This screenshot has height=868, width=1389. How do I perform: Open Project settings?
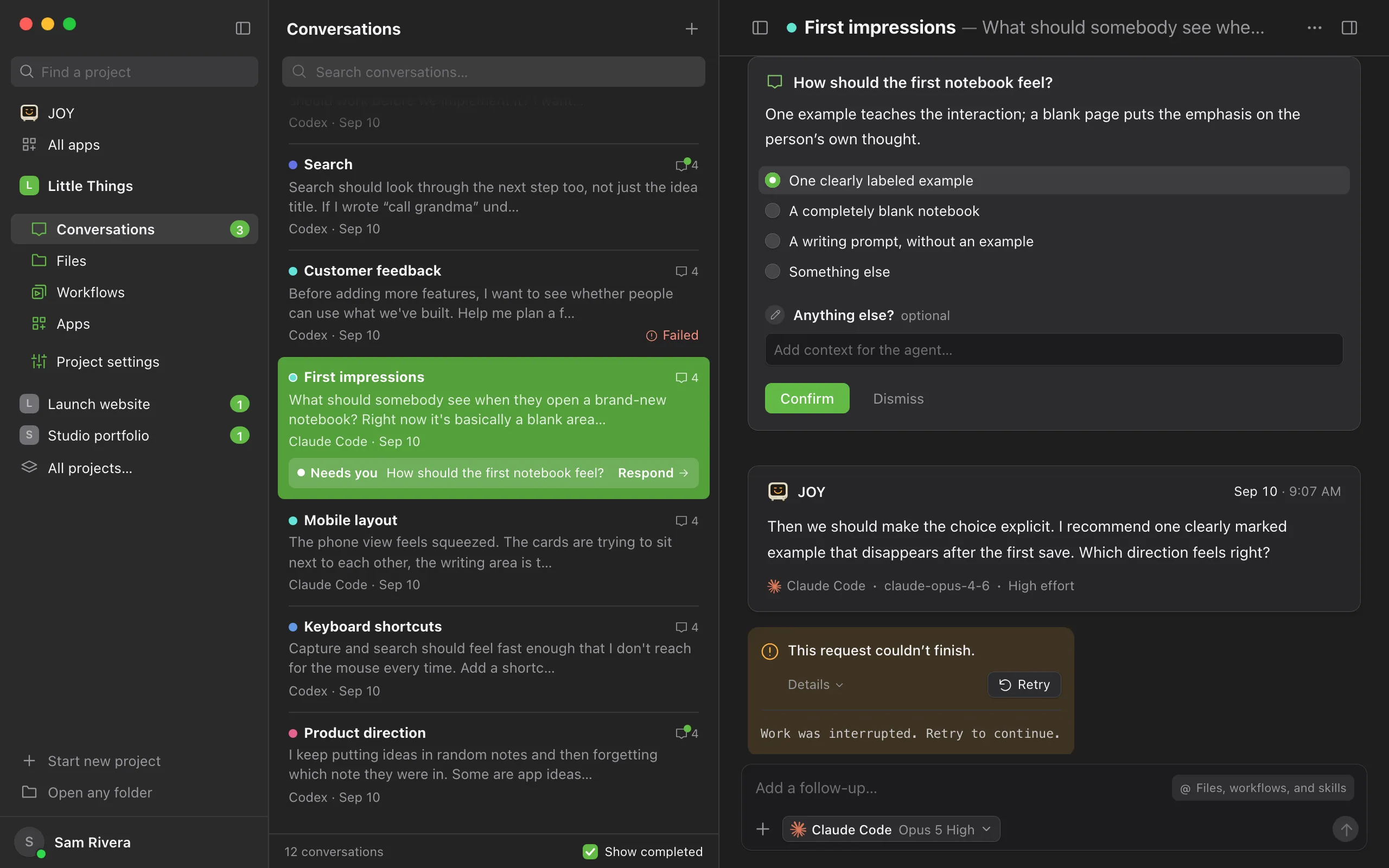[135, 362]
